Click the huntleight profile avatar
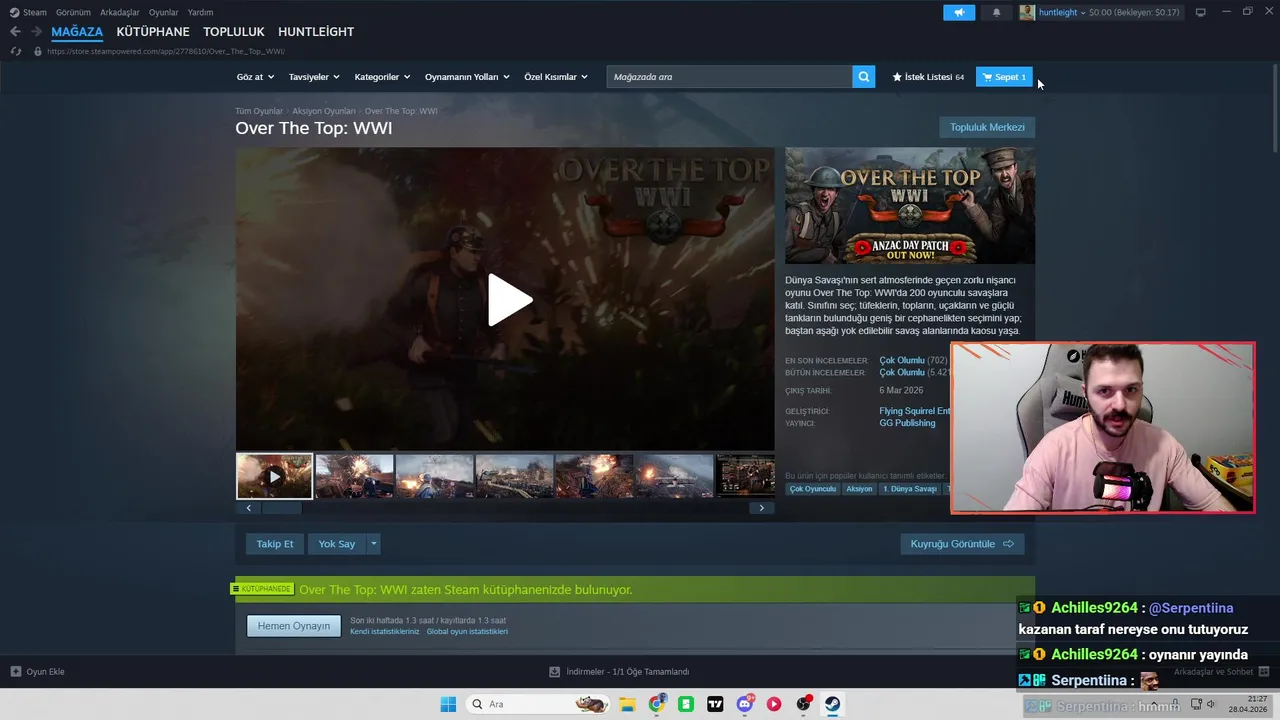The width and height of the screenshot is (1280, 720). click(1027, 12)
